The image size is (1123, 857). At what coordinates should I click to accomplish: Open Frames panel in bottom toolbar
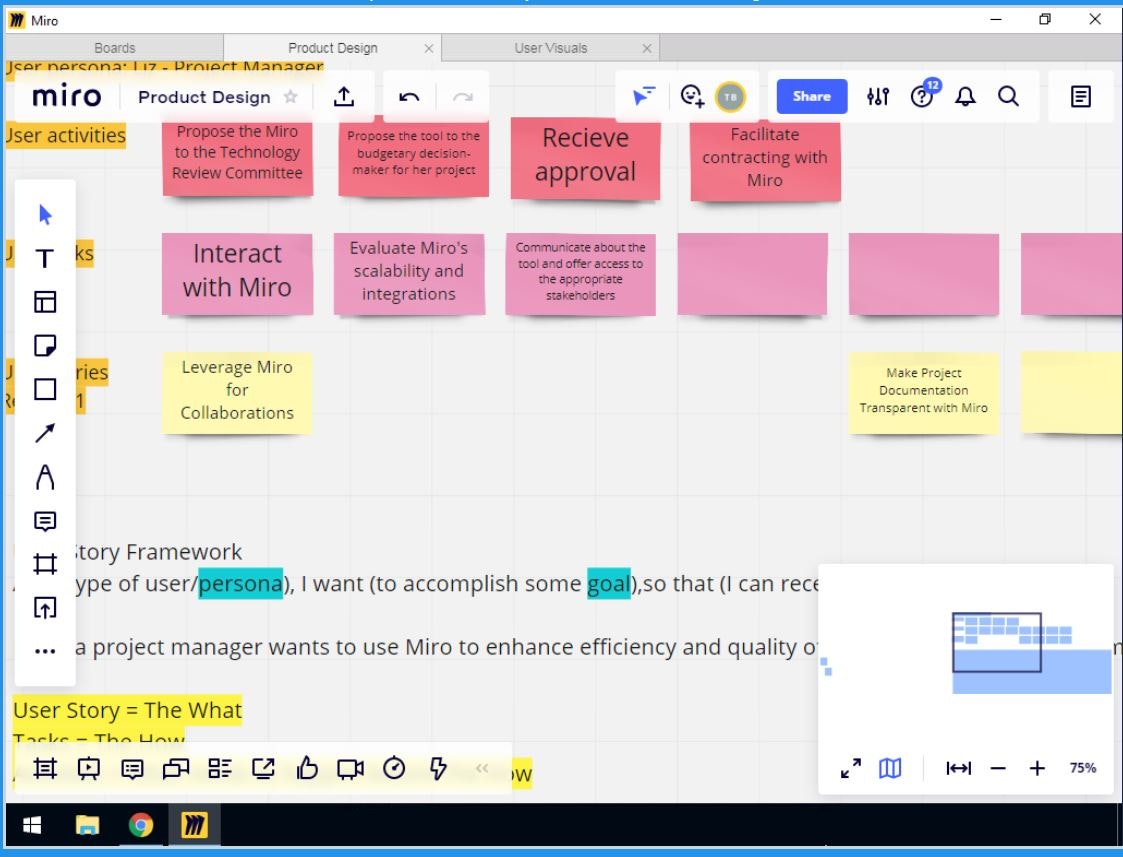pyautogui.click(x=45, y=768)
